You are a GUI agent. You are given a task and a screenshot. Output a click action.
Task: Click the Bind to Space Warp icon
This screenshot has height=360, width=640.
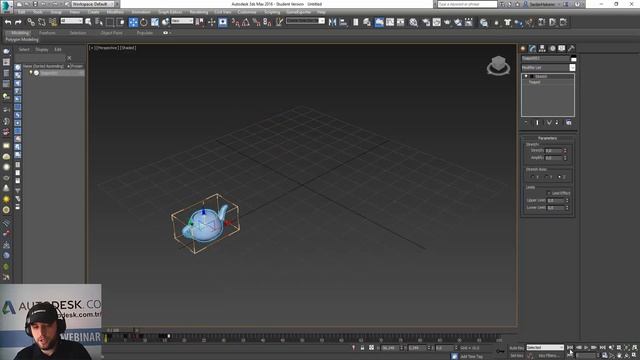pos(53,22)
